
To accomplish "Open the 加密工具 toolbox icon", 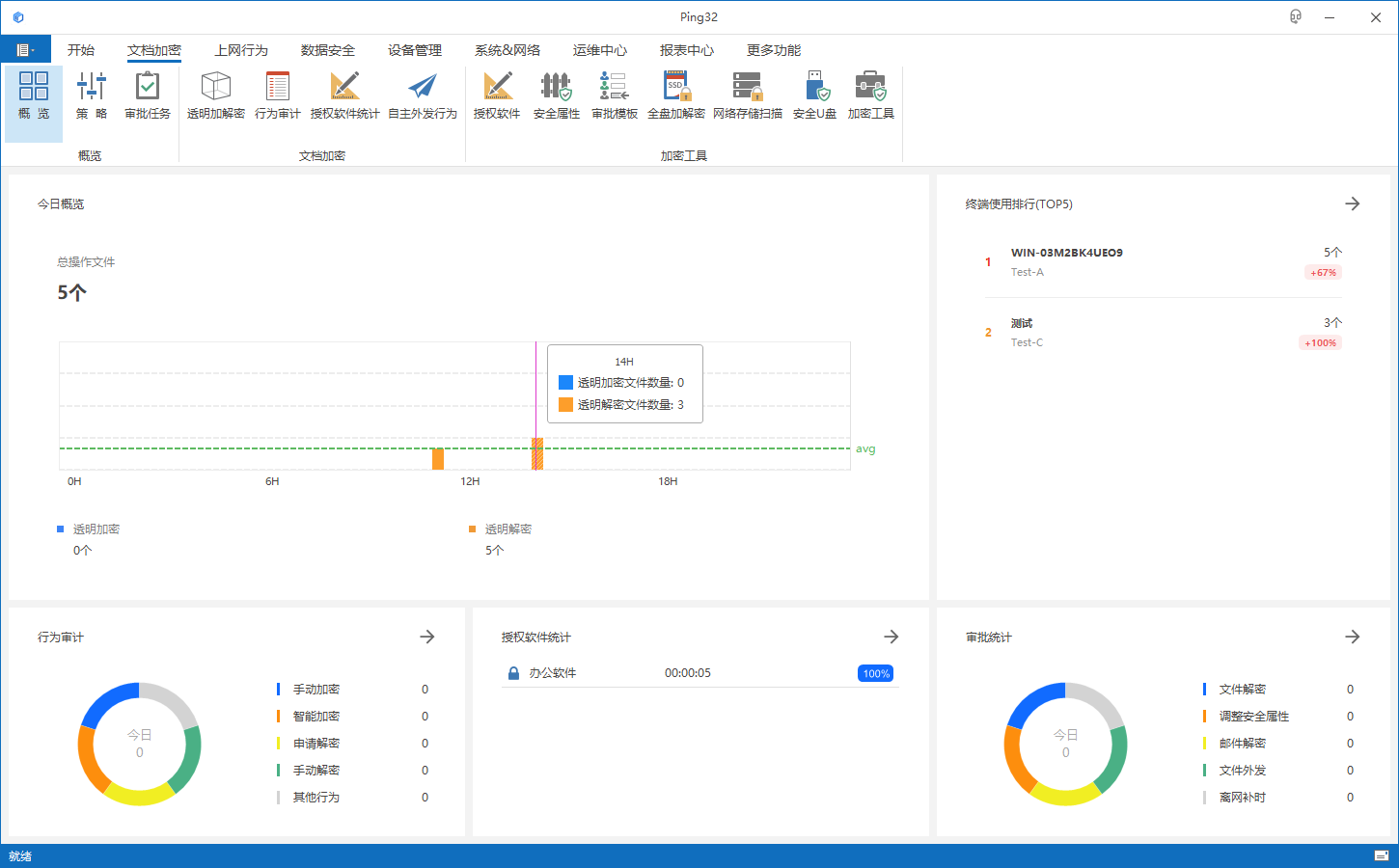I will tap(871, 95).
